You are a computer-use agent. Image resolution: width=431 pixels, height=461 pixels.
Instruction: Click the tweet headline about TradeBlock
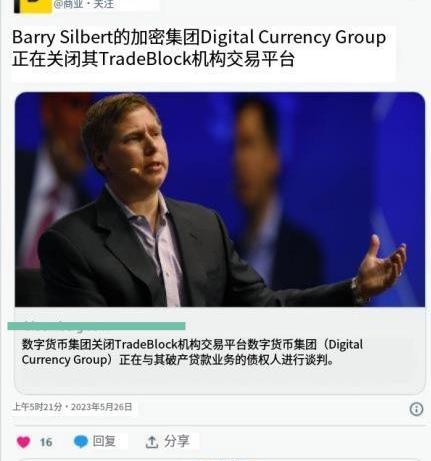pos(199,48)
